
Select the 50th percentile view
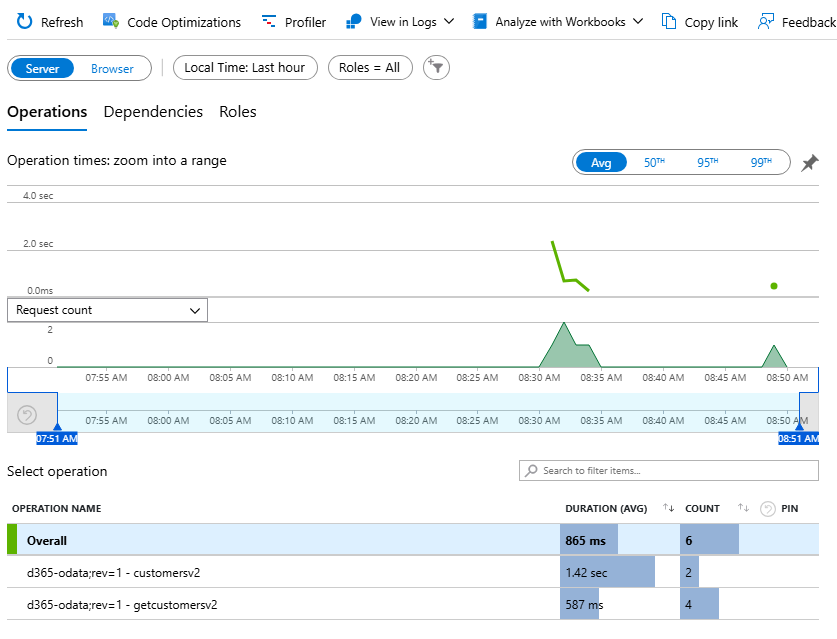[655, 161]
